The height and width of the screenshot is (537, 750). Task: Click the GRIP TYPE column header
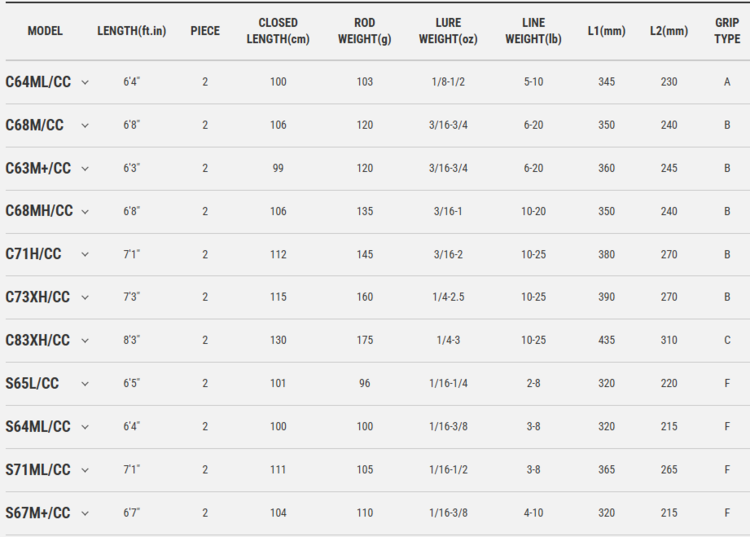point(728,31)
